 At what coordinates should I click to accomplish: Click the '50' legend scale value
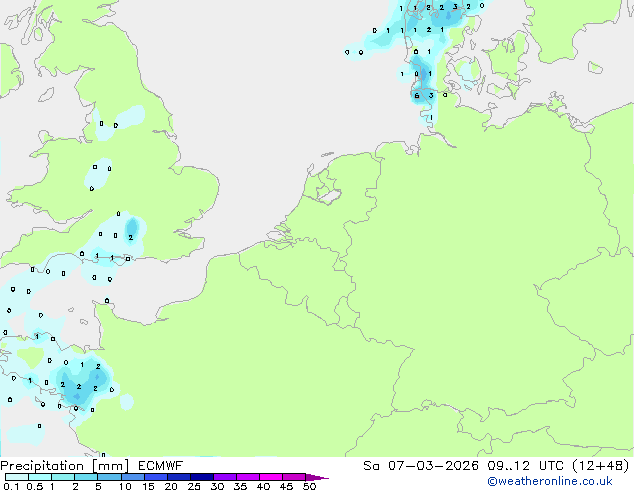(x=310, y=486)
